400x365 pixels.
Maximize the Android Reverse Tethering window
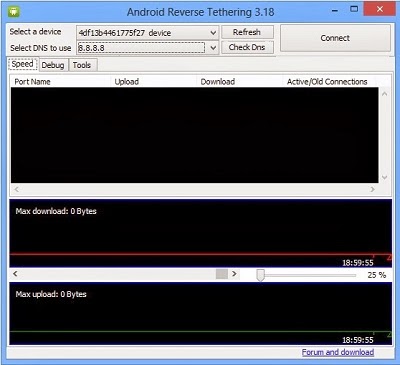point(354,9)
